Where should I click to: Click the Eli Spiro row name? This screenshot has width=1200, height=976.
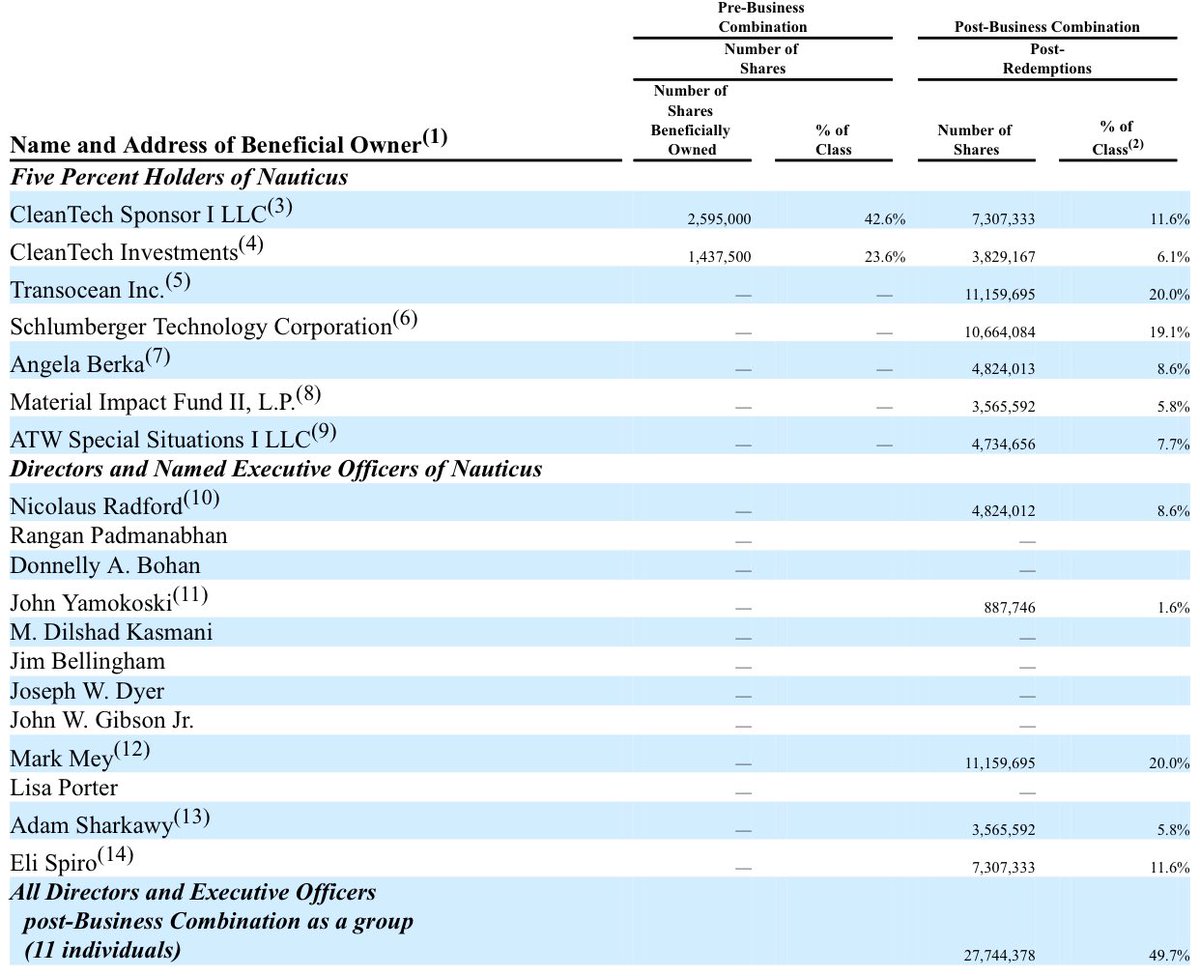(73, 860)
